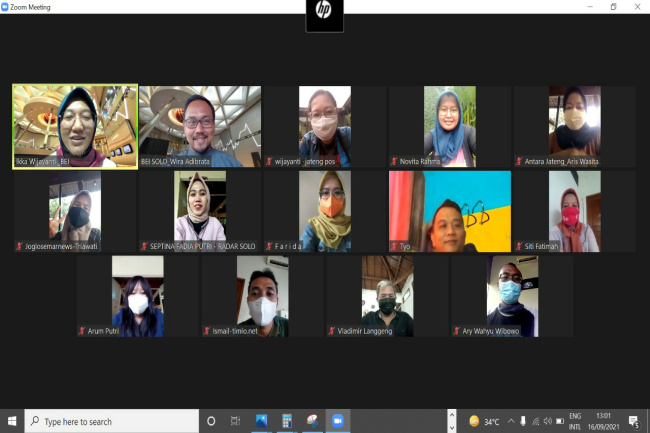Switch to Zoom app on taskbar

pos(338,421)
